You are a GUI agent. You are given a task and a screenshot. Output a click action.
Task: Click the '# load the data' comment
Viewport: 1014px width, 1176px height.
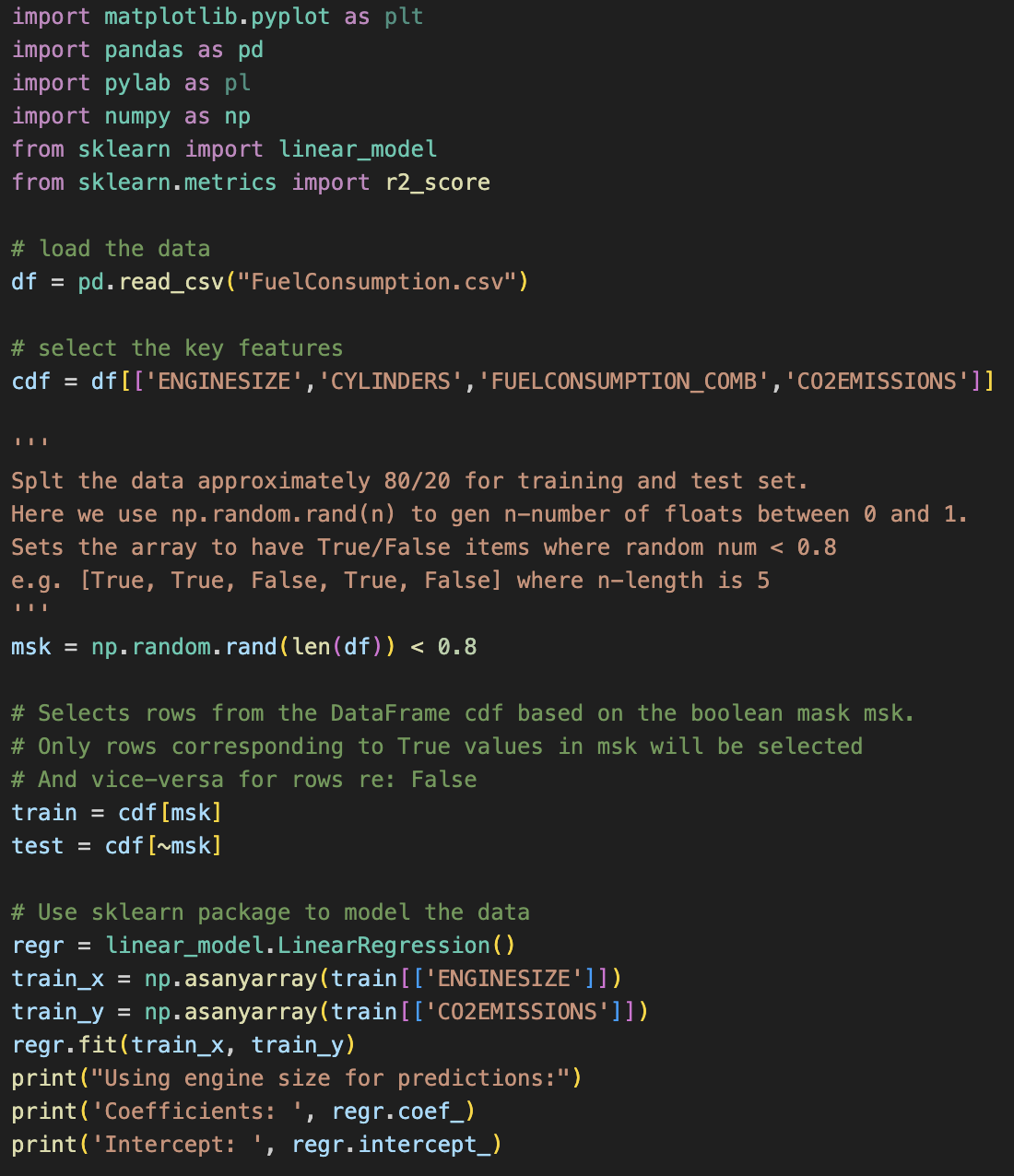[x=111, y=249]
